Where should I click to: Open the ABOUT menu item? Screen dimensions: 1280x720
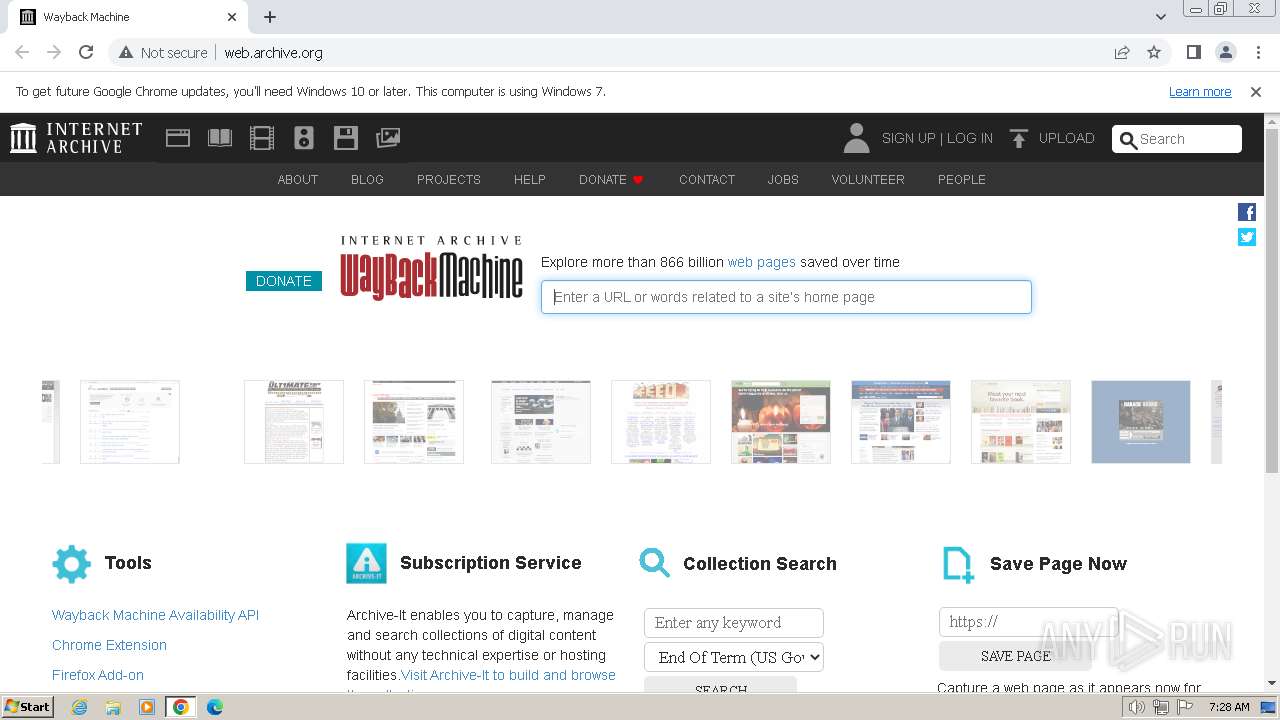coord(298,180)
